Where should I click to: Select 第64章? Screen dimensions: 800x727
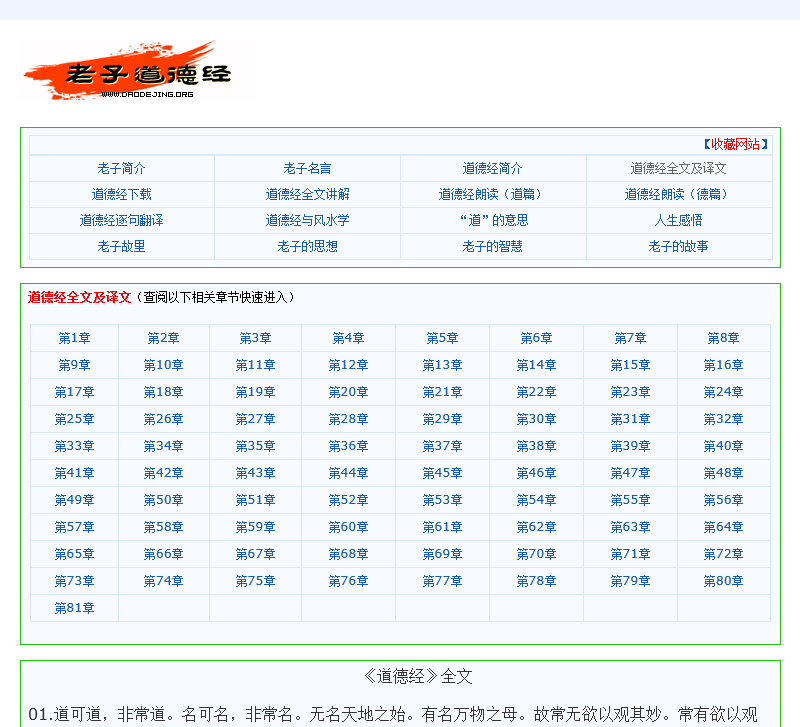723,528
